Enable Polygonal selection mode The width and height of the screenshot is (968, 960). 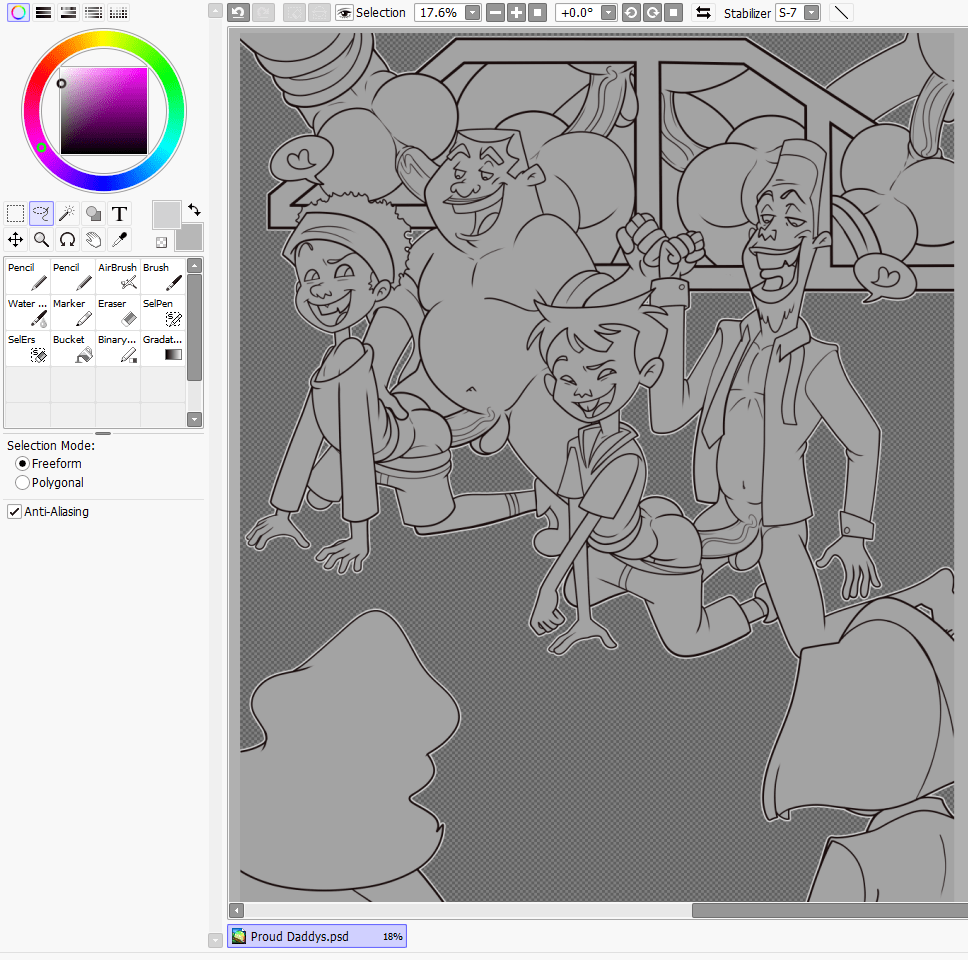click(22, 482)
